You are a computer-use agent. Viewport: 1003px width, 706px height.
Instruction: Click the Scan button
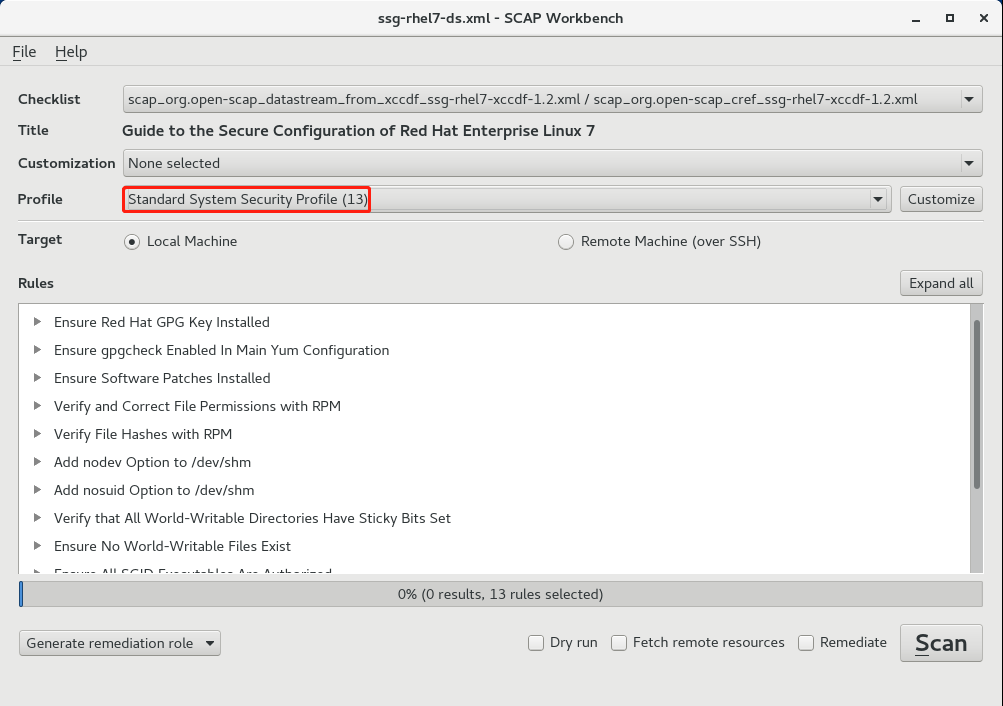pyautogui.click(x=941, y=643)
